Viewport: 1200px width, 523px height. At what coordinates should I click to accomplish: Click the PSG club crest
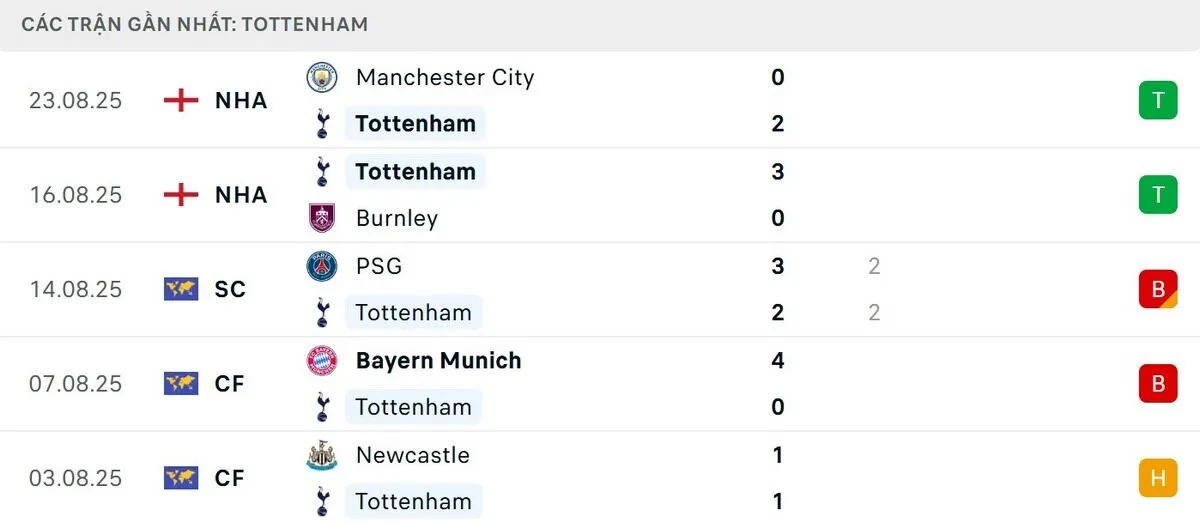click(322, 266)
